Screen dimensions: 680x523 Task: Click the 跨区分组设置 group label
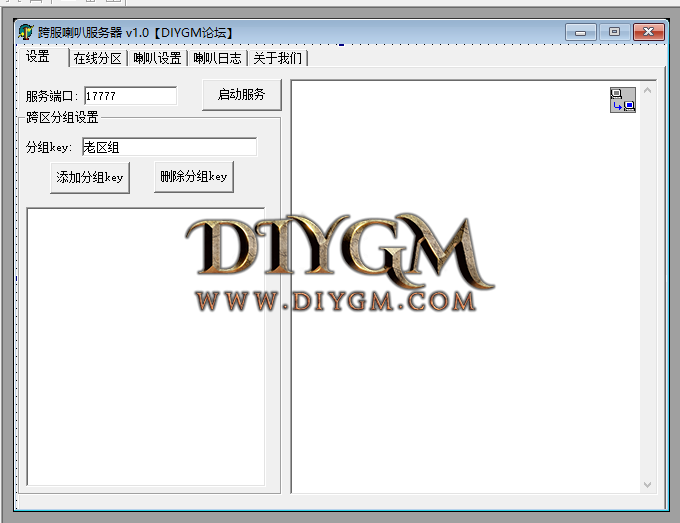(62, 117)
